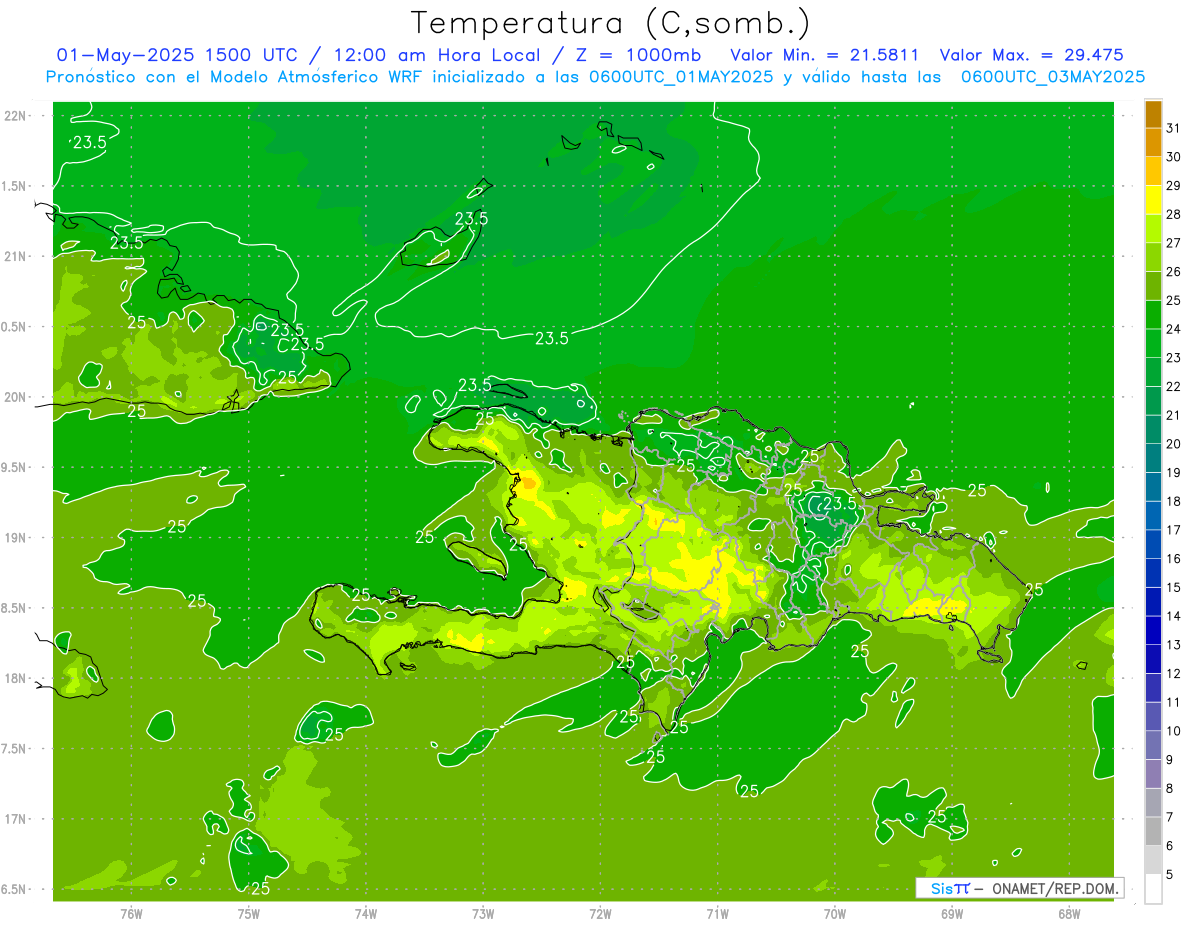Click the '20N' latitude label
This screenshot has height=927, width=1200.
pos(16,397)
